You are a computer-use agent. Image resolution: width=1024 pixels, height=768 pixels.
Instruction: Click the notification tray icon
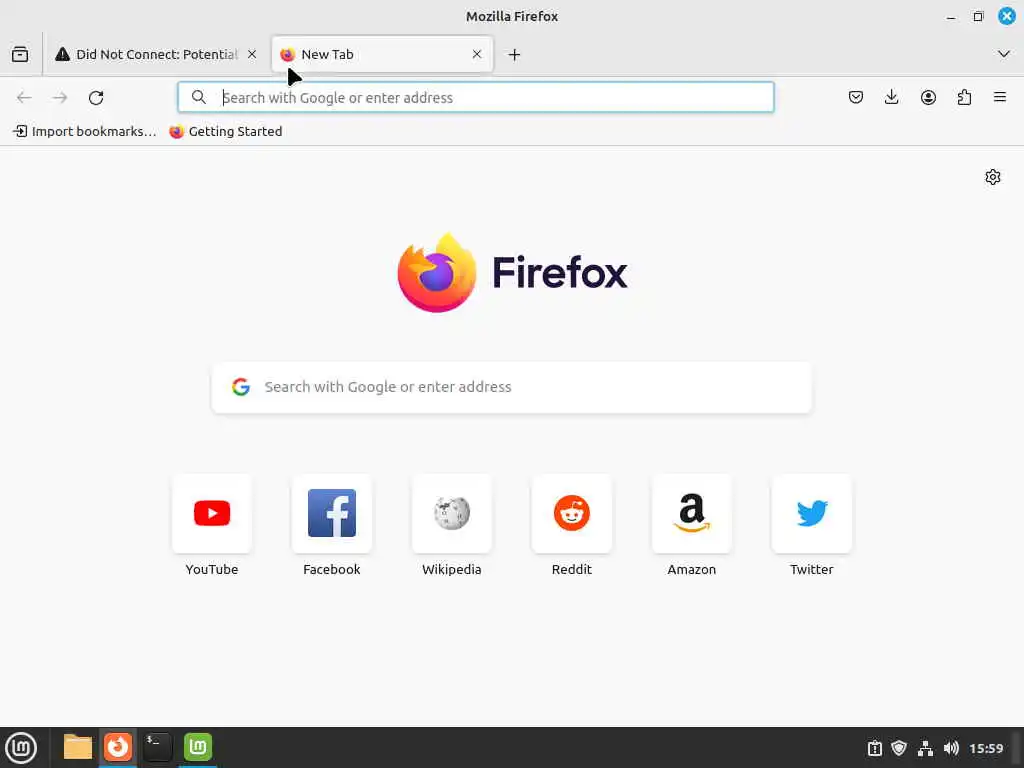pos(874,748)
